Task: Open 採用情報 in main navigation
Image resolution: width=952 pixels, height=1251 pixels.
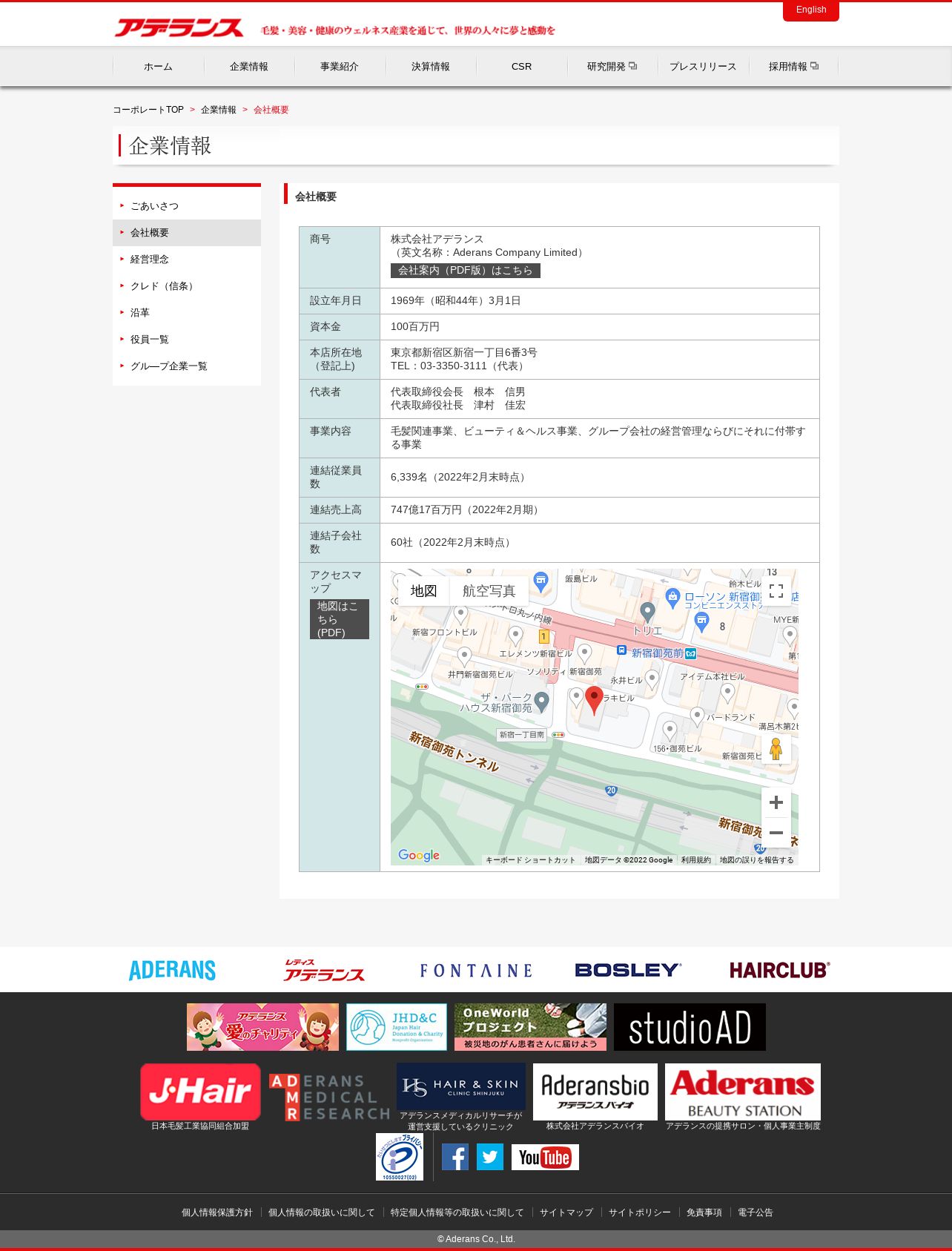Action: coord(793,67)
